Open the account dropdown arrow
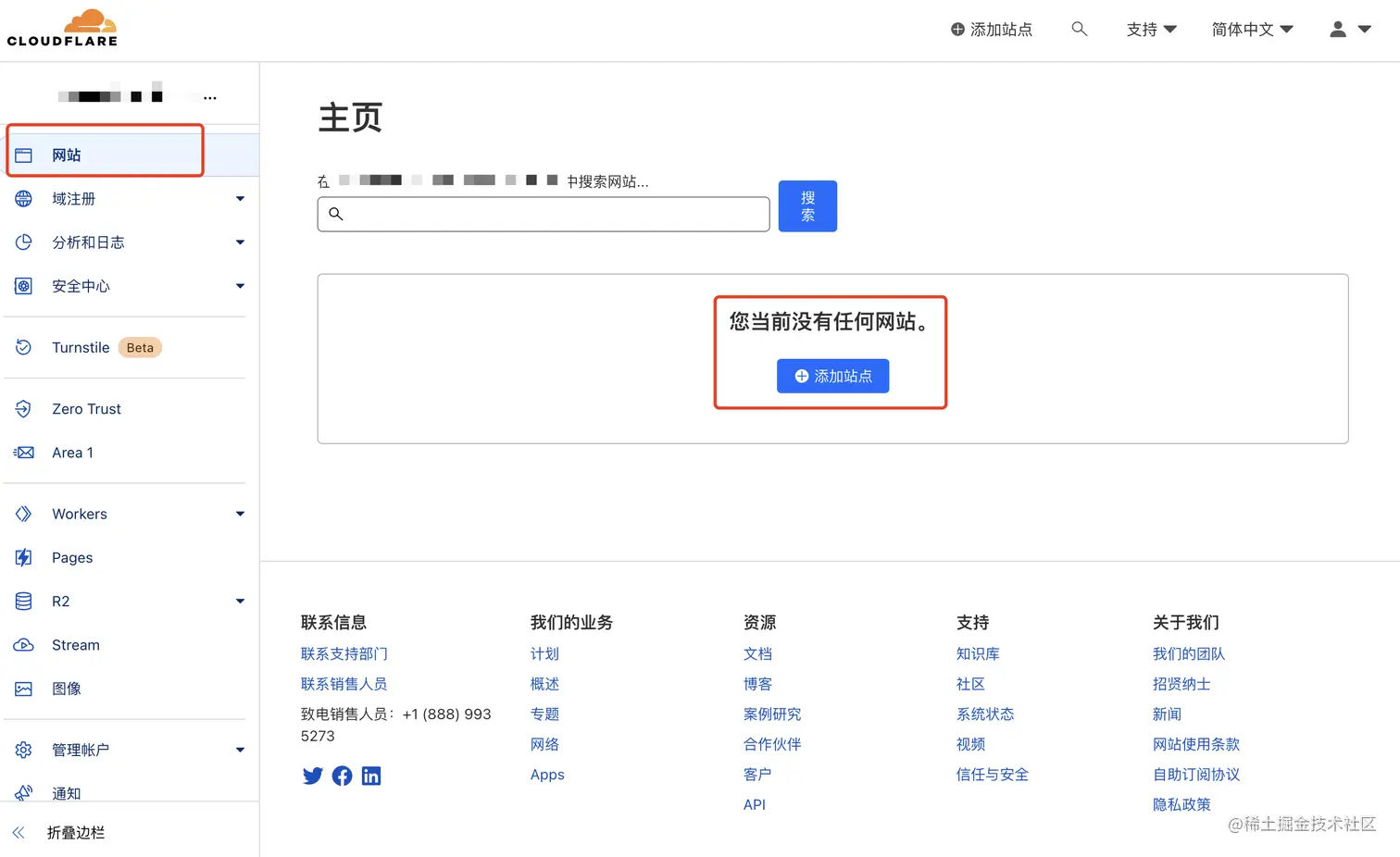Viewport: 1400px width, 857px height. 1365,30
